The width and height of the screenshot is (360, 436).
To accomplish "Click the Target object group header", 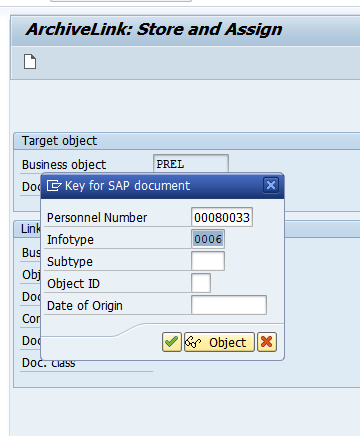I will [x=59, y=141].
